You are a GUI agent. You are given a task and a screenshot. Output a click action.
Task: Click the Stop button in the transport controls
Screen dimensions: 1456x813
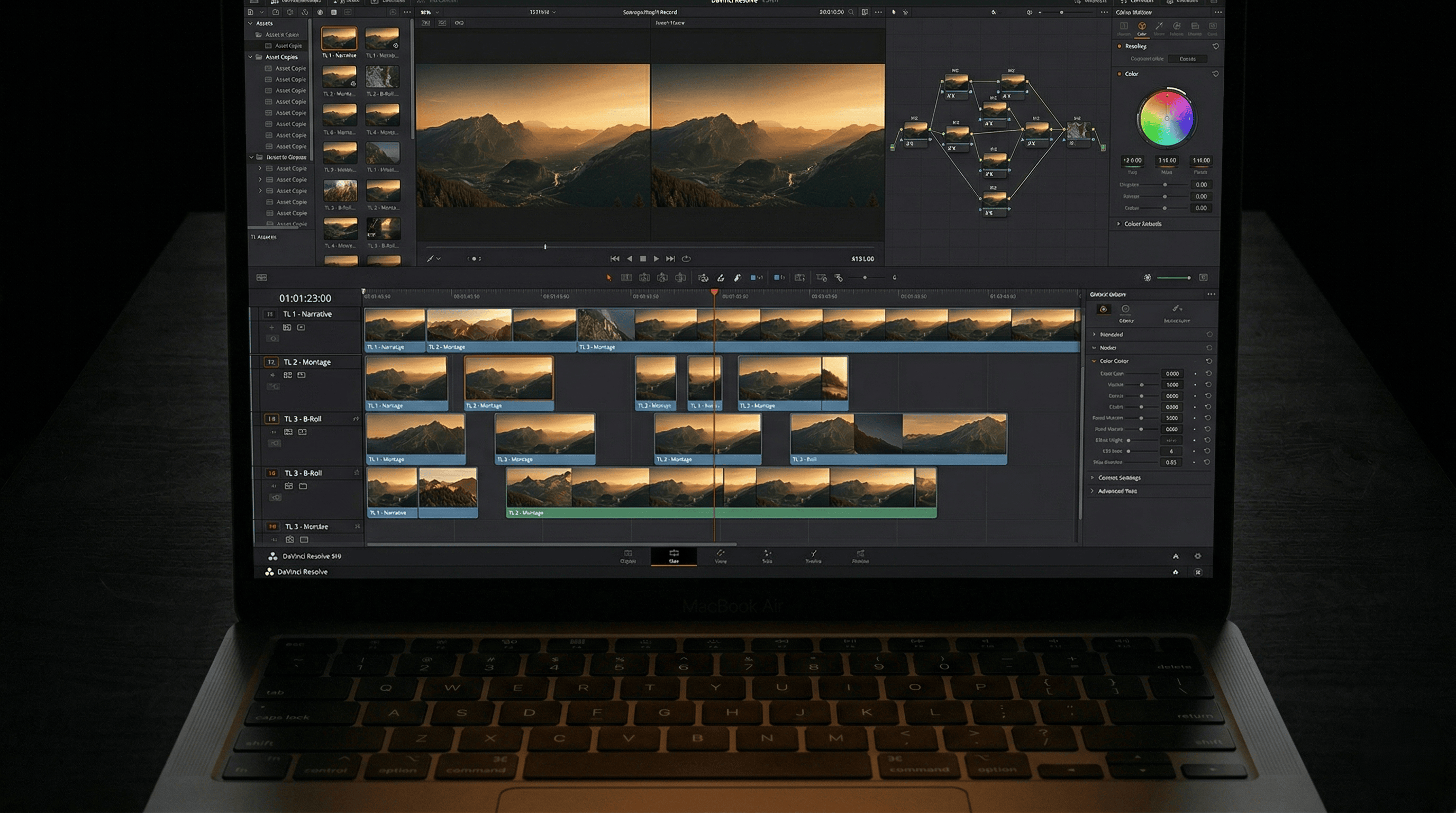point(643,259)
